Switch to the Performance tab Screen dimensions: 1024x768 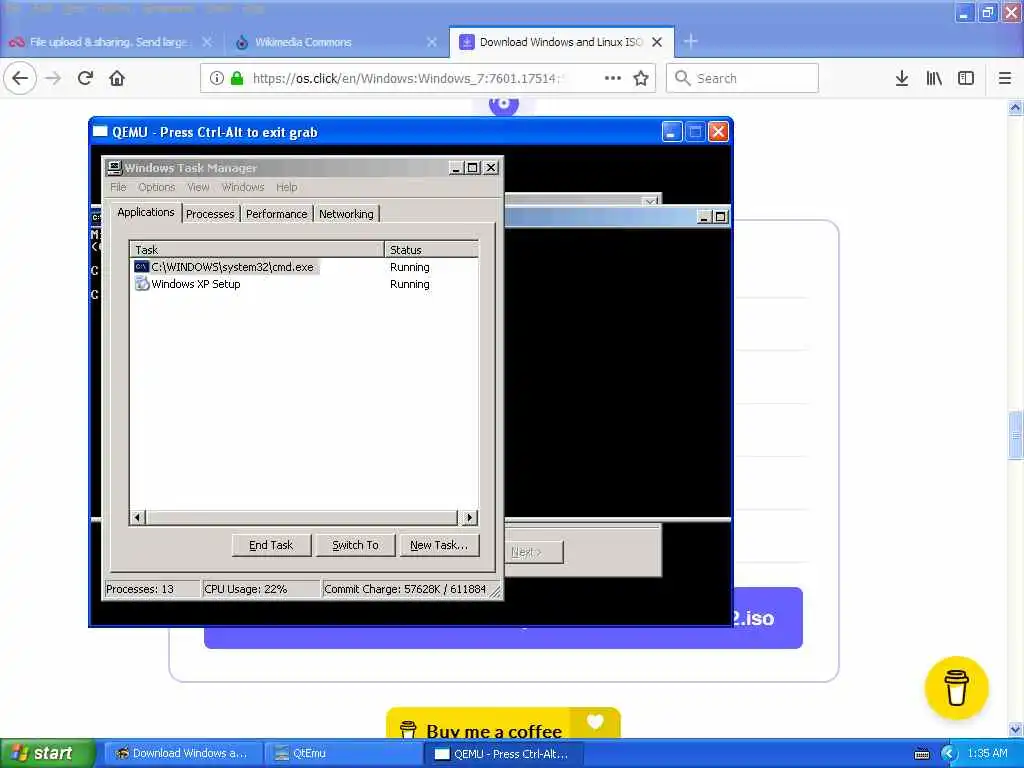coord(276,214)
